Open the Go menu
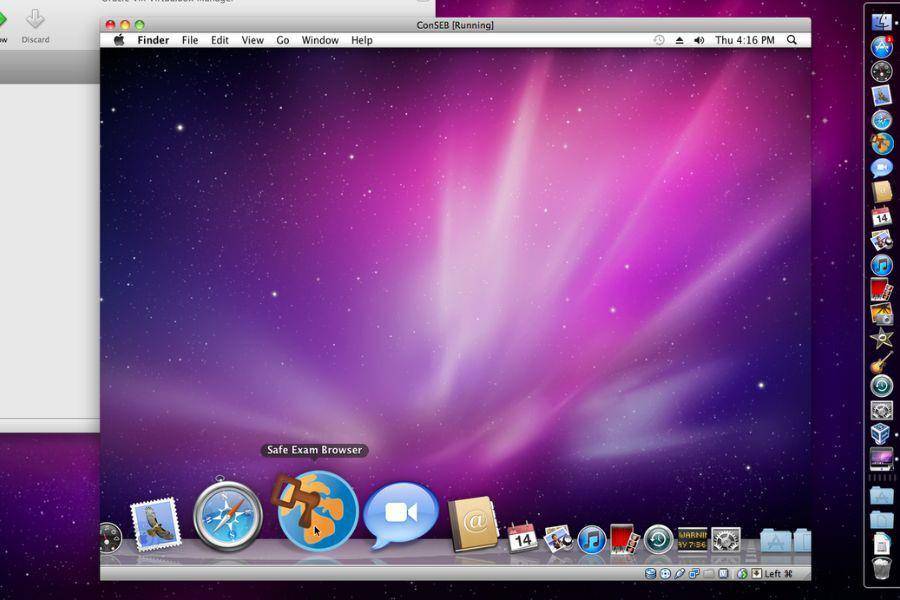 (283, 40)
